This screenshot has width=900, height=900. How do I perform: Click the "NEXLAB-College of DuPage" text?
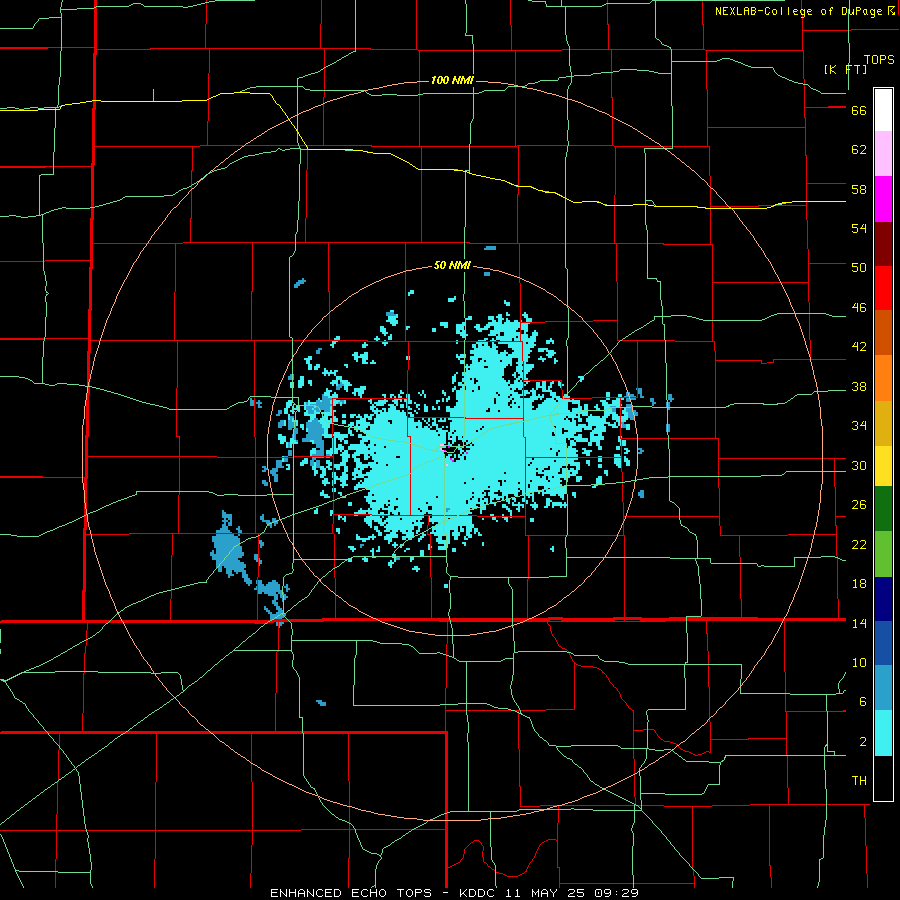799,11
